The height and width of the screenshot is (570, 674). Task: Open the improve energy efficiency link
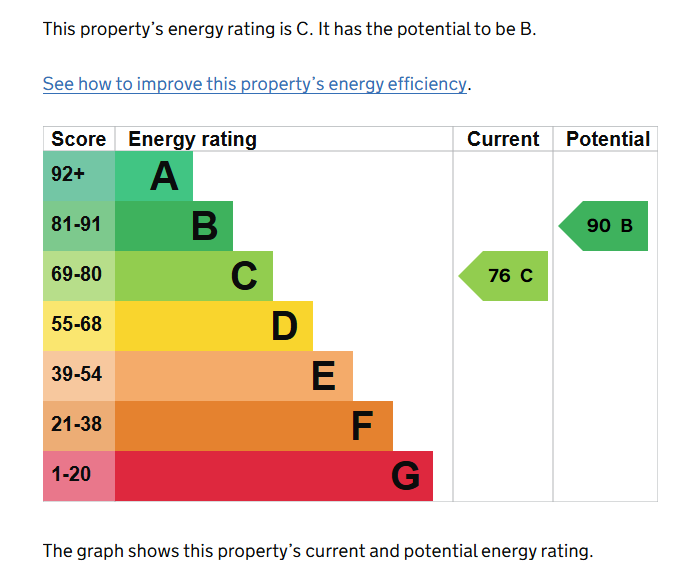click(254, 84)
